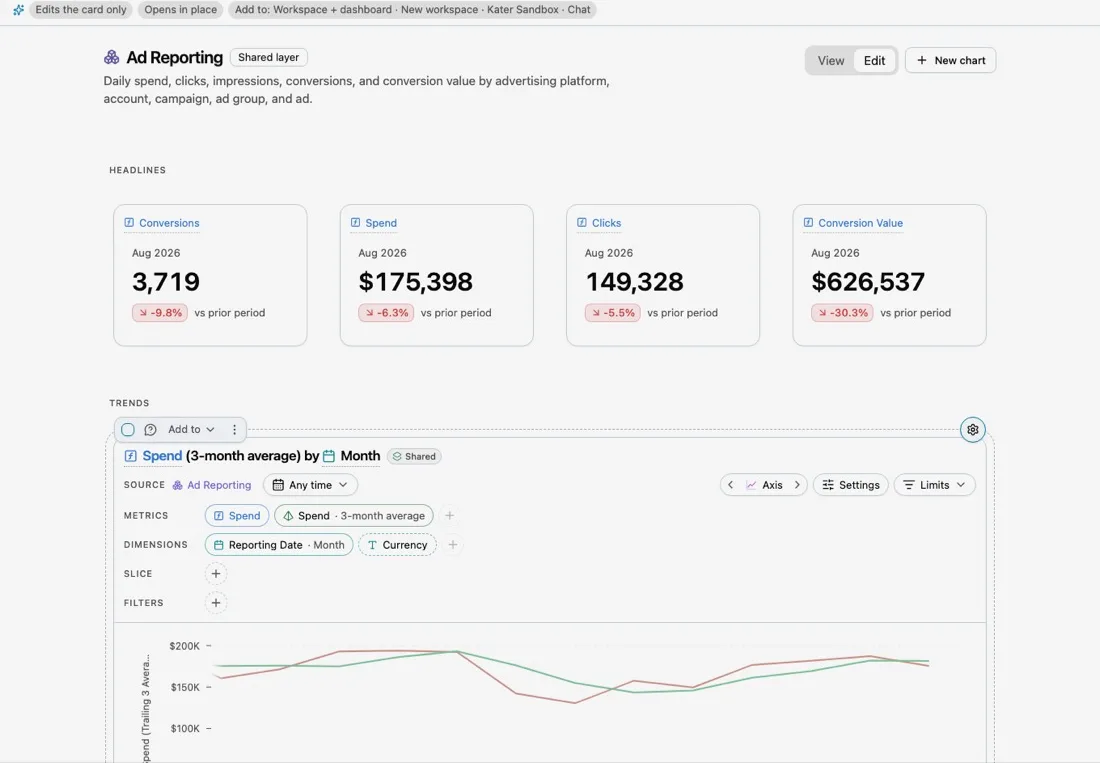Open the Any time date range dropdown
The height and width of the screenshot is (763, 1100).
[x=310, y=485]
